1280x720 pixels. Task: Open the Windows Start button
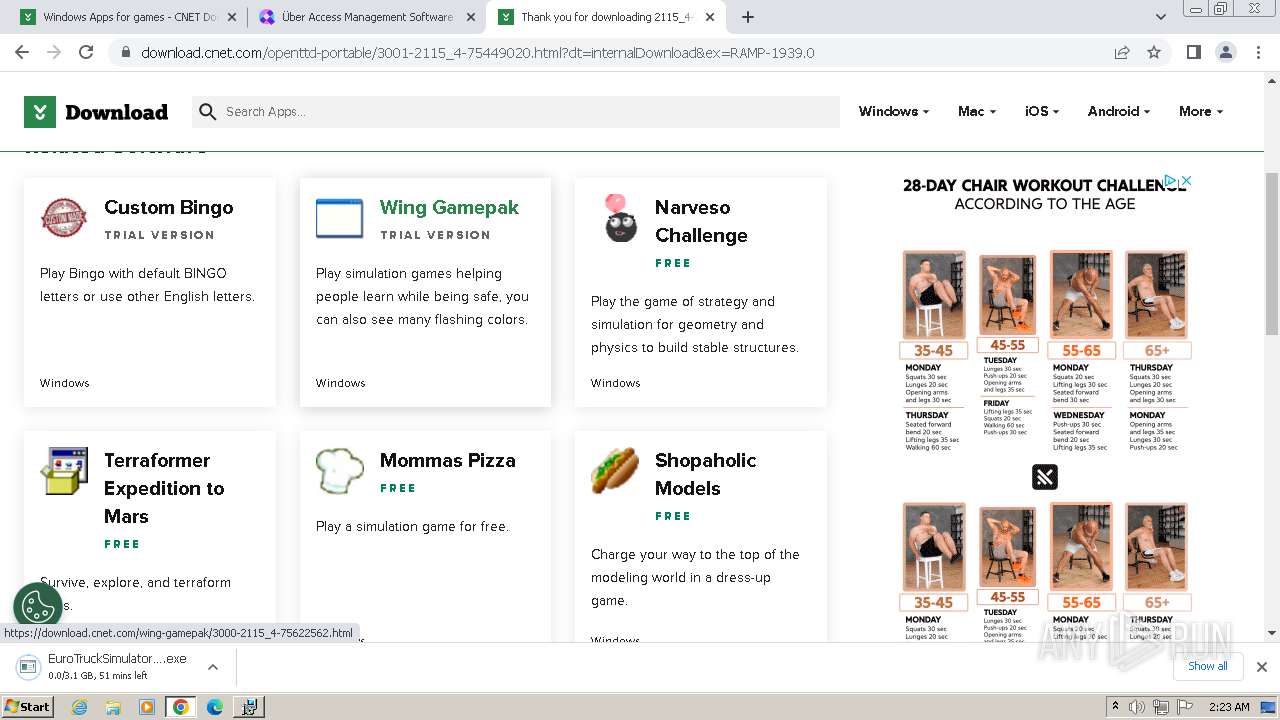(x=27, y=707)
